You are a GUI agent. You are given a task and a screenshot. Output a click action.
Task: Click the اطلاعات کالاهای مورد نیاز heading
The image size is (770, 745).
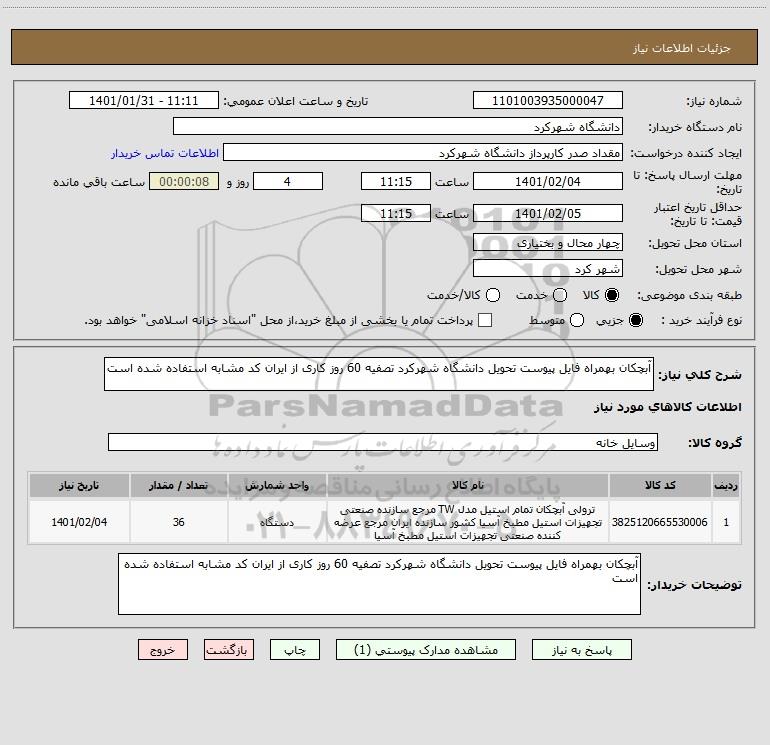[x=667, y=407]
